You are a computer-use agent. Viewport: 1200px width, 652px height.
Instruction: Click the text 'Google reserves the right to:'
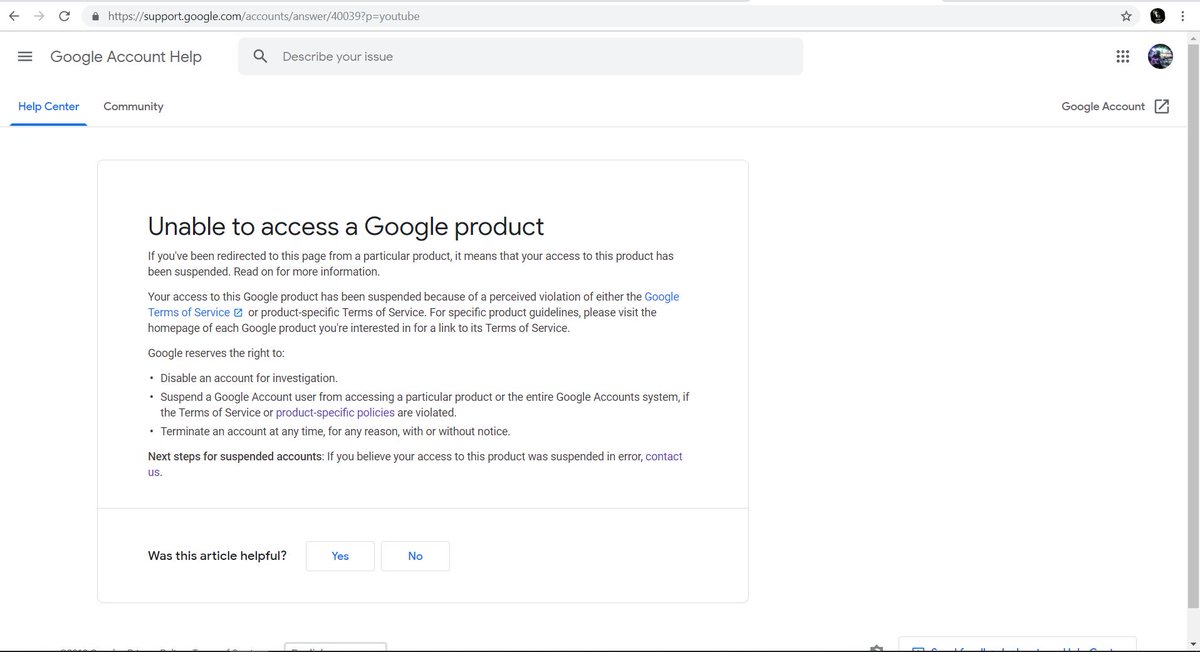tap(216, 353)
